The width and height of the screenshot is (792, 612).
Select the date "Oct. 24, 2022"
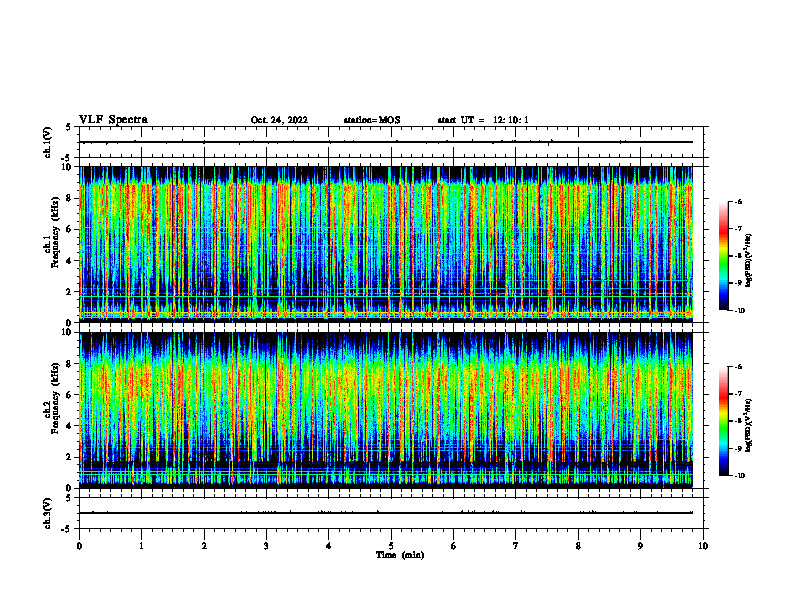pyautogui.click(x=279, y=120)
